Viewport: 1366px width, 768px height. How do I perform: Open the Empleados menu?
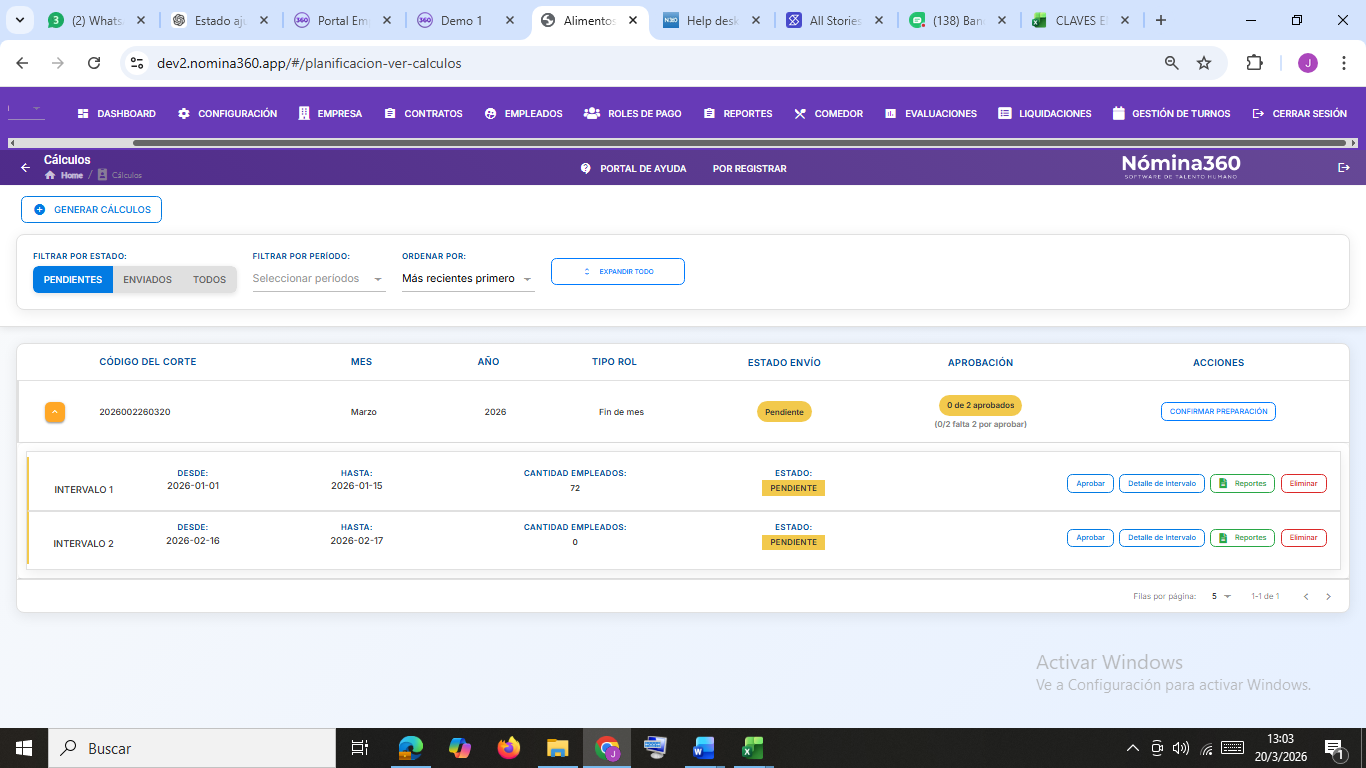point(523,114)
